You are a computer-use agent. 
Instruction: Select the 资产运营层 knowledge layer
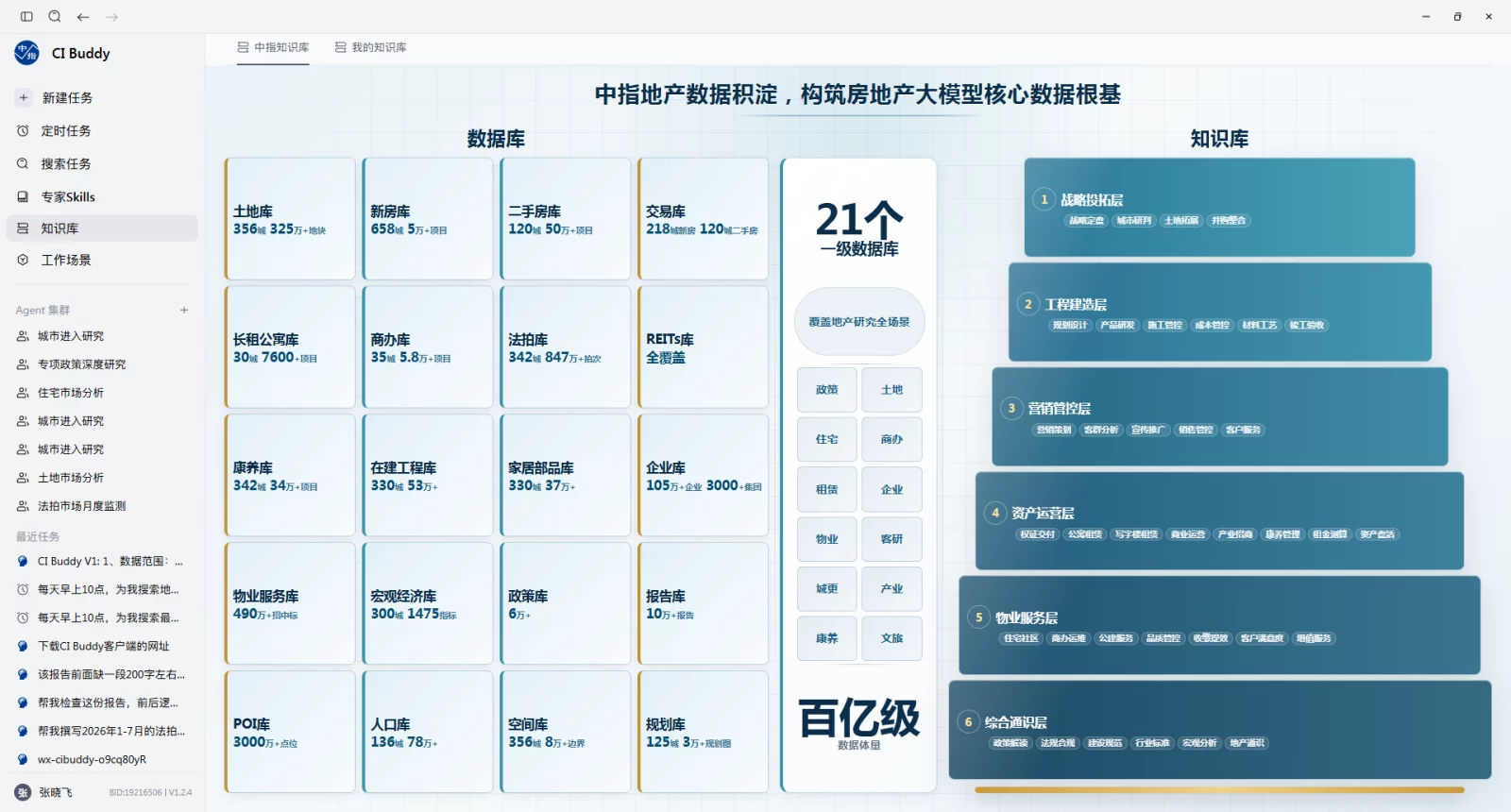tap(1220, 521)
